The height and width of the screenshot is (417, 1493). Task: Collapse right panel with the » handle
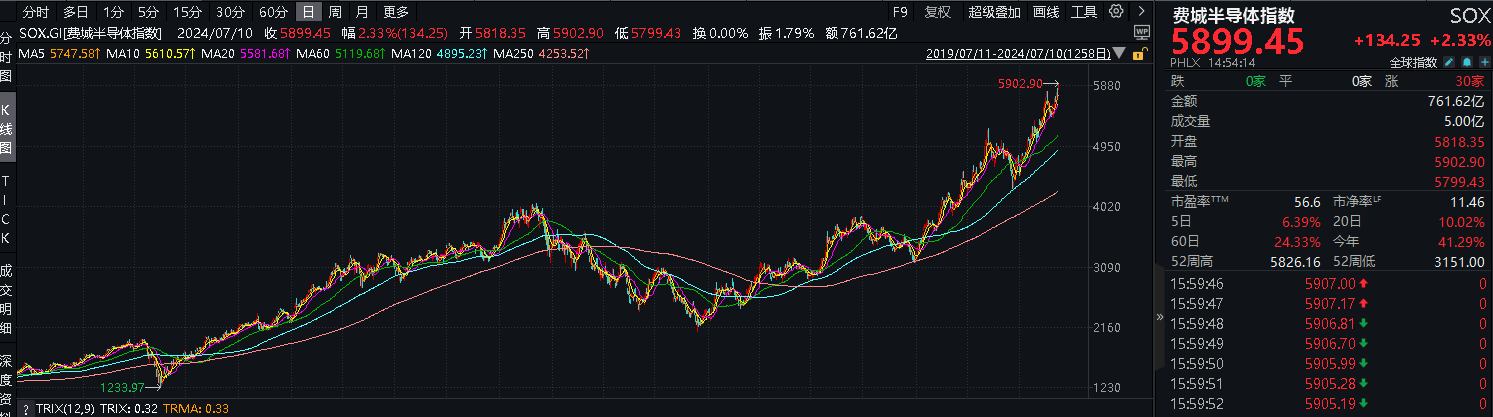tap(1160, 318)
